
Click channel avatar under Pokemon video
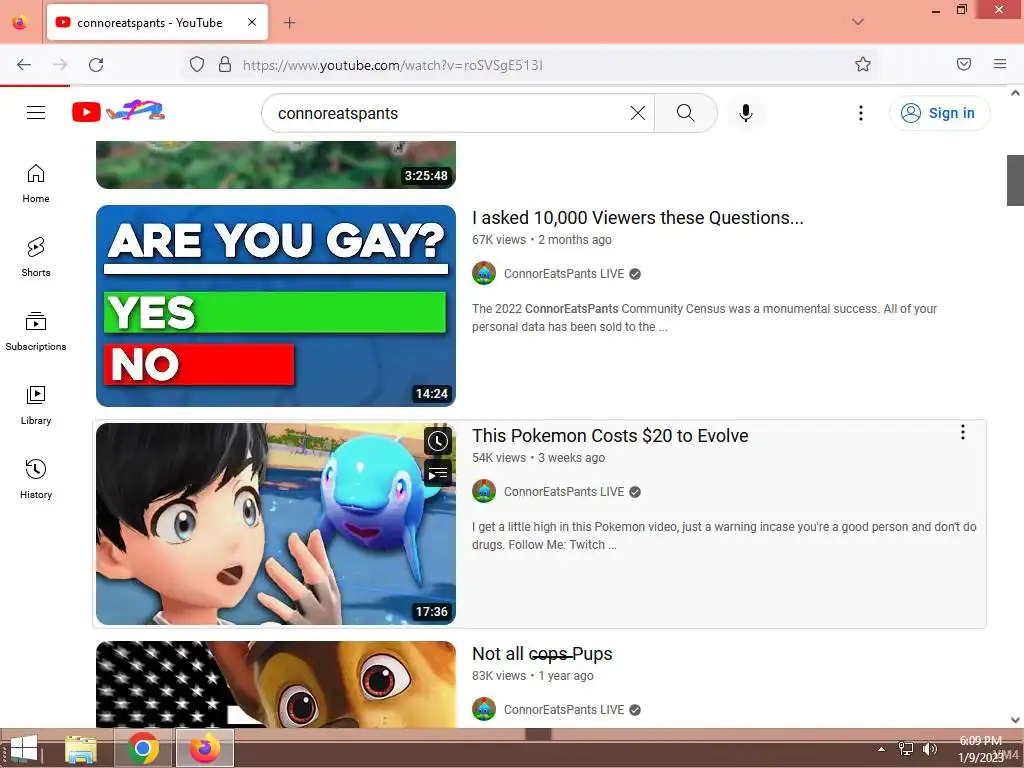point(484,492)
